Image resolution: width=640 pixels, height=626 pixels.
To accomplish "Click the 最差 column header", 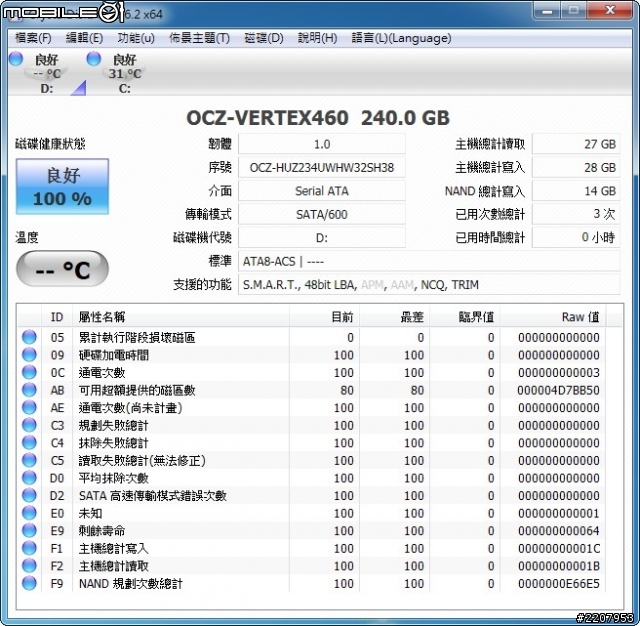I will pos(395,317).
